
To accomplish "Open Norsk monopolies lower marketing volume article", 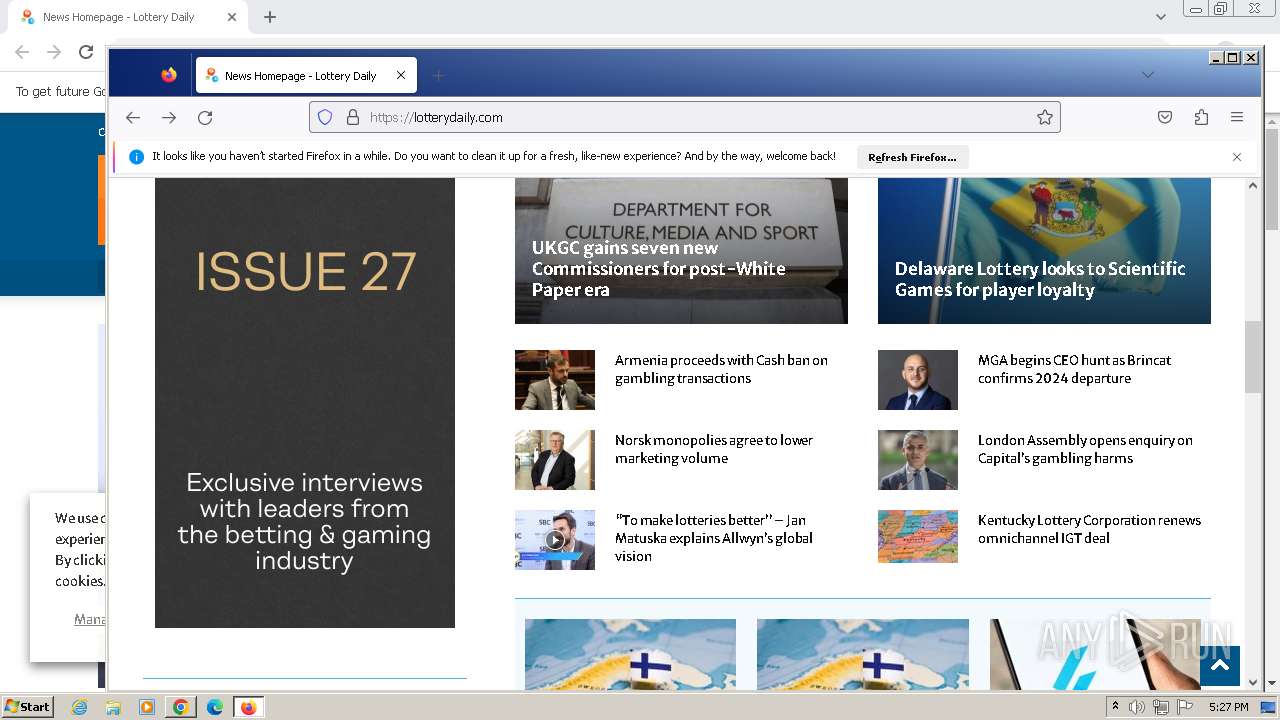I will pos(714,449).
